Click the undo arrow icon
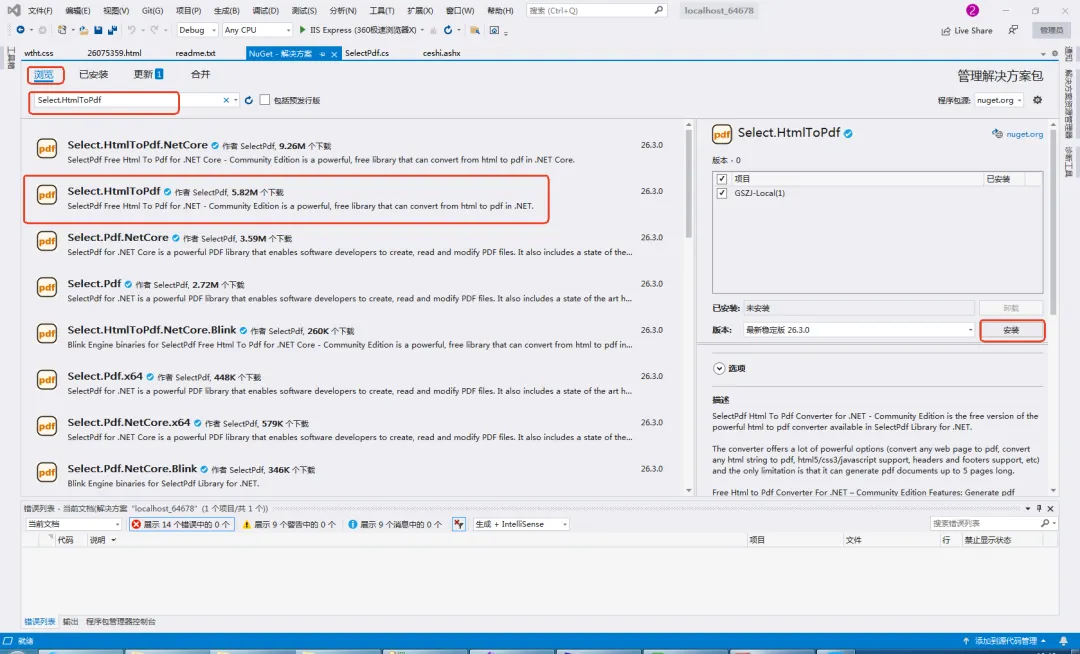The height and width of the screenshot is (654, 1080). tap(131, 30)
